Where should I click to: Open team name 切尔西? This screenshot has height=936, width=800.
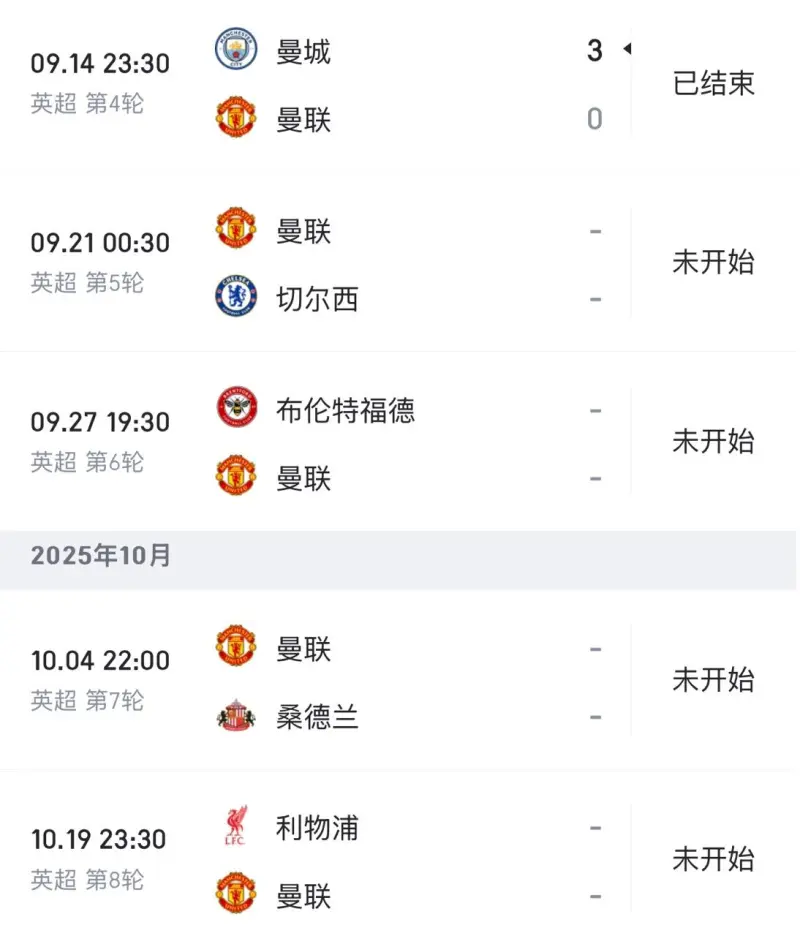[317, 299]
